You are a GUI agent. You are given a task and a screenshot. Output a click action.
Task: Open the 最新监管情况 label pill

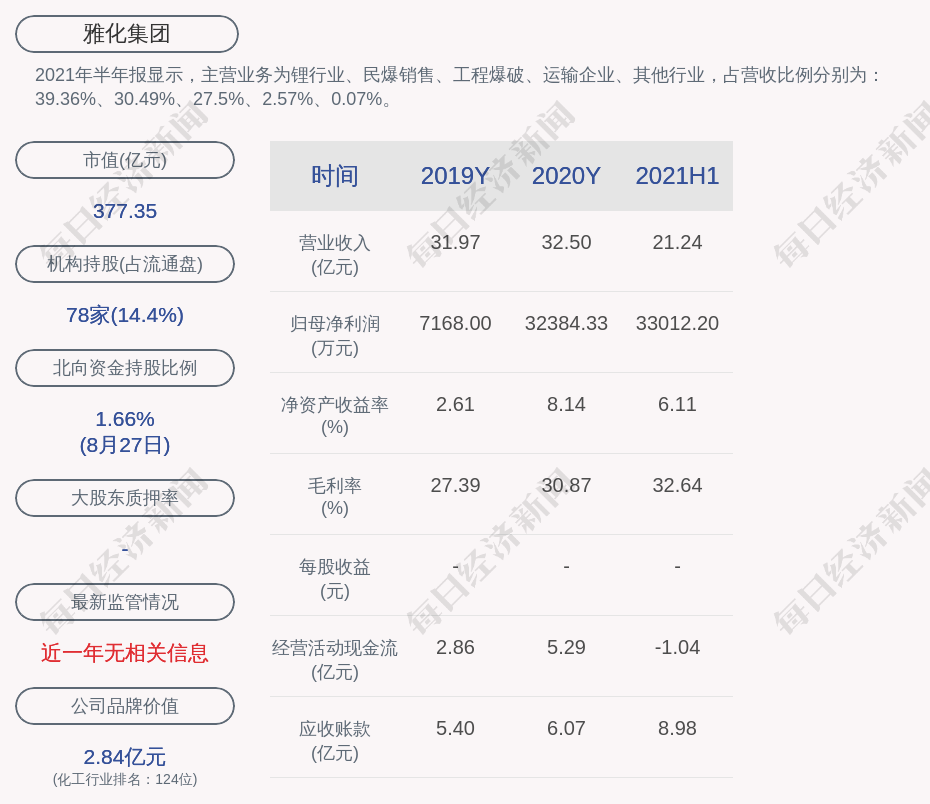(x=125, y=602)
